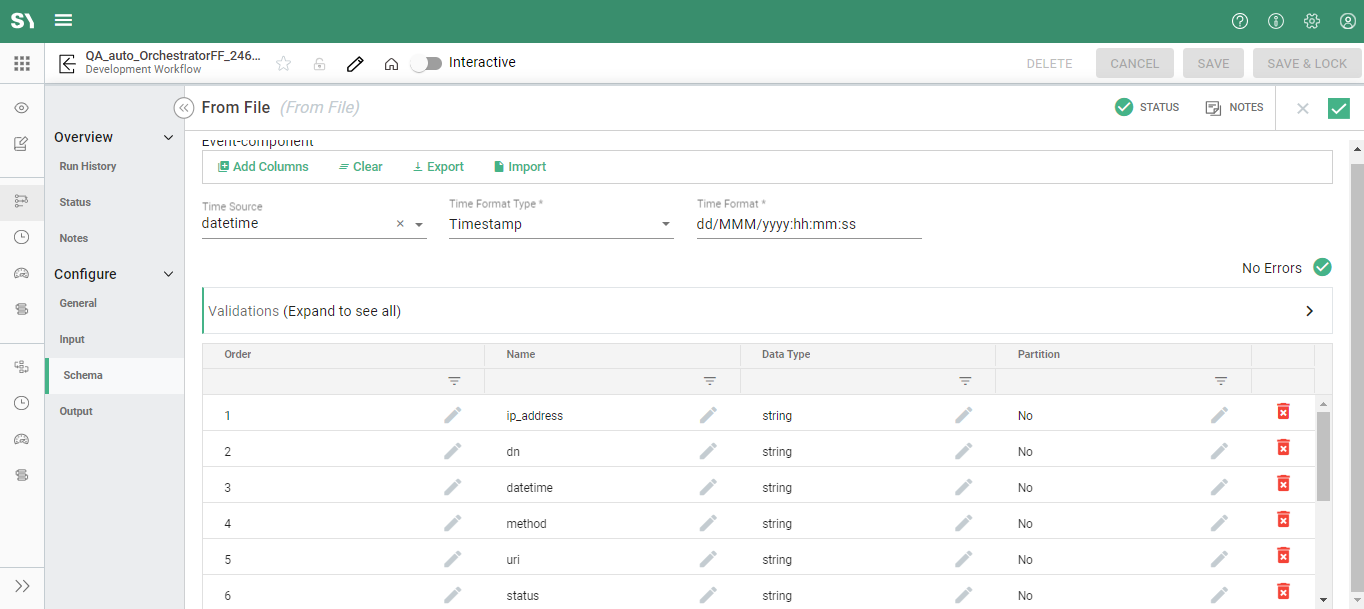The width and height of the screenshot is (1364, 609).
Task: Edit partition of datetime row
Action: pyautogui.click(x=1219, y=486)
